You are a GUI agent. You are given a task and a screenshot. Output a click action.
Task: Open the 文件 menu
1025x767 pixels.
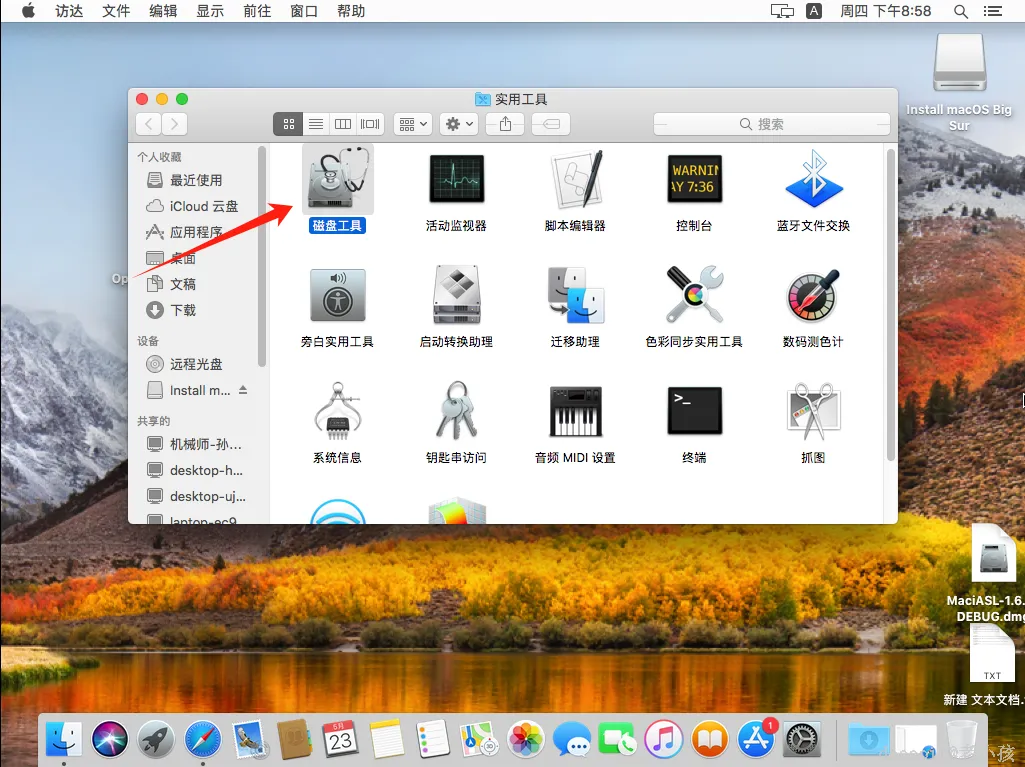(x=116, y=11)
